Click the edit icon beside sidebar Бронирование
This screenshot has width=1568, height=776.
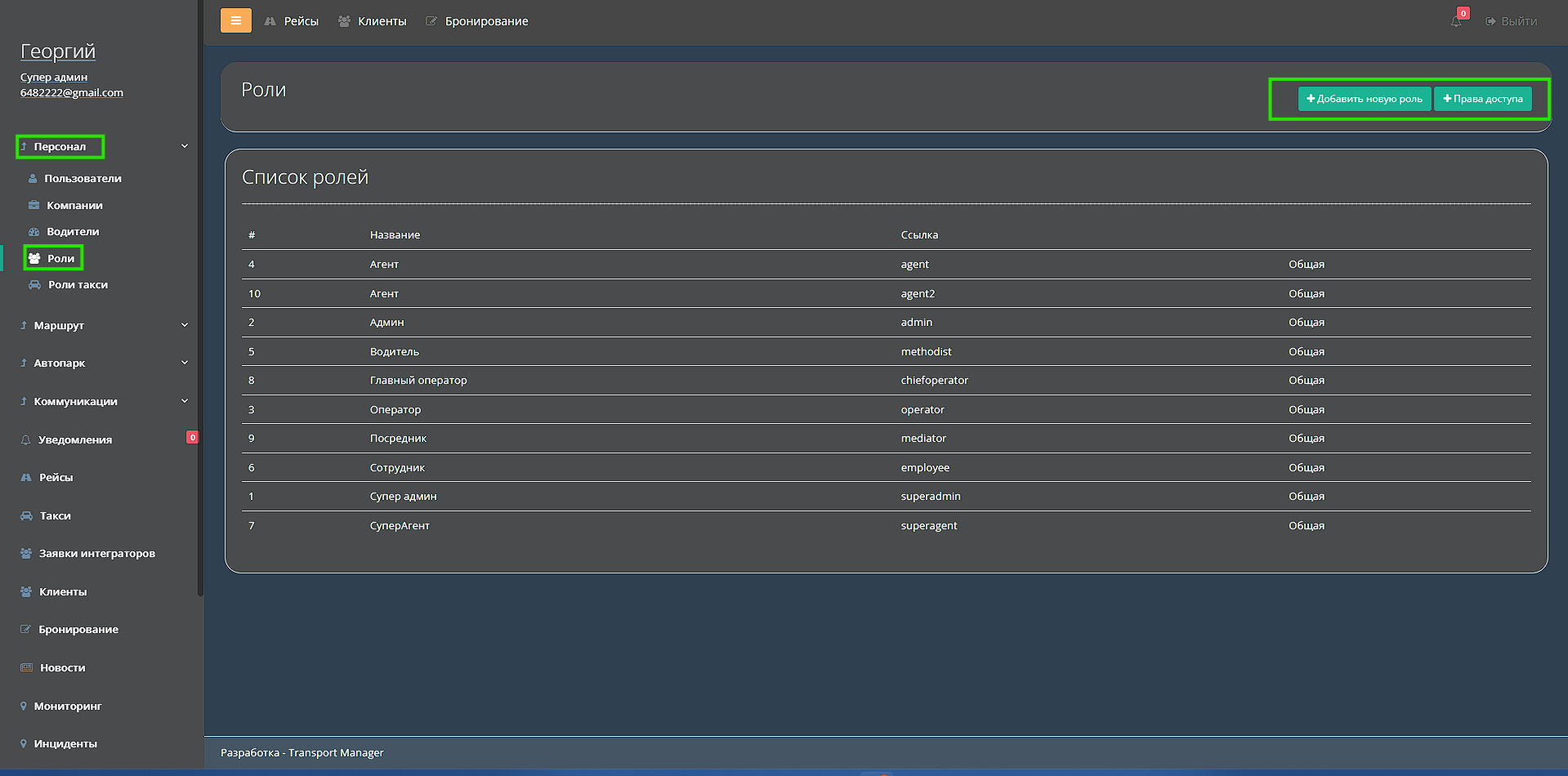click(25, 630)
